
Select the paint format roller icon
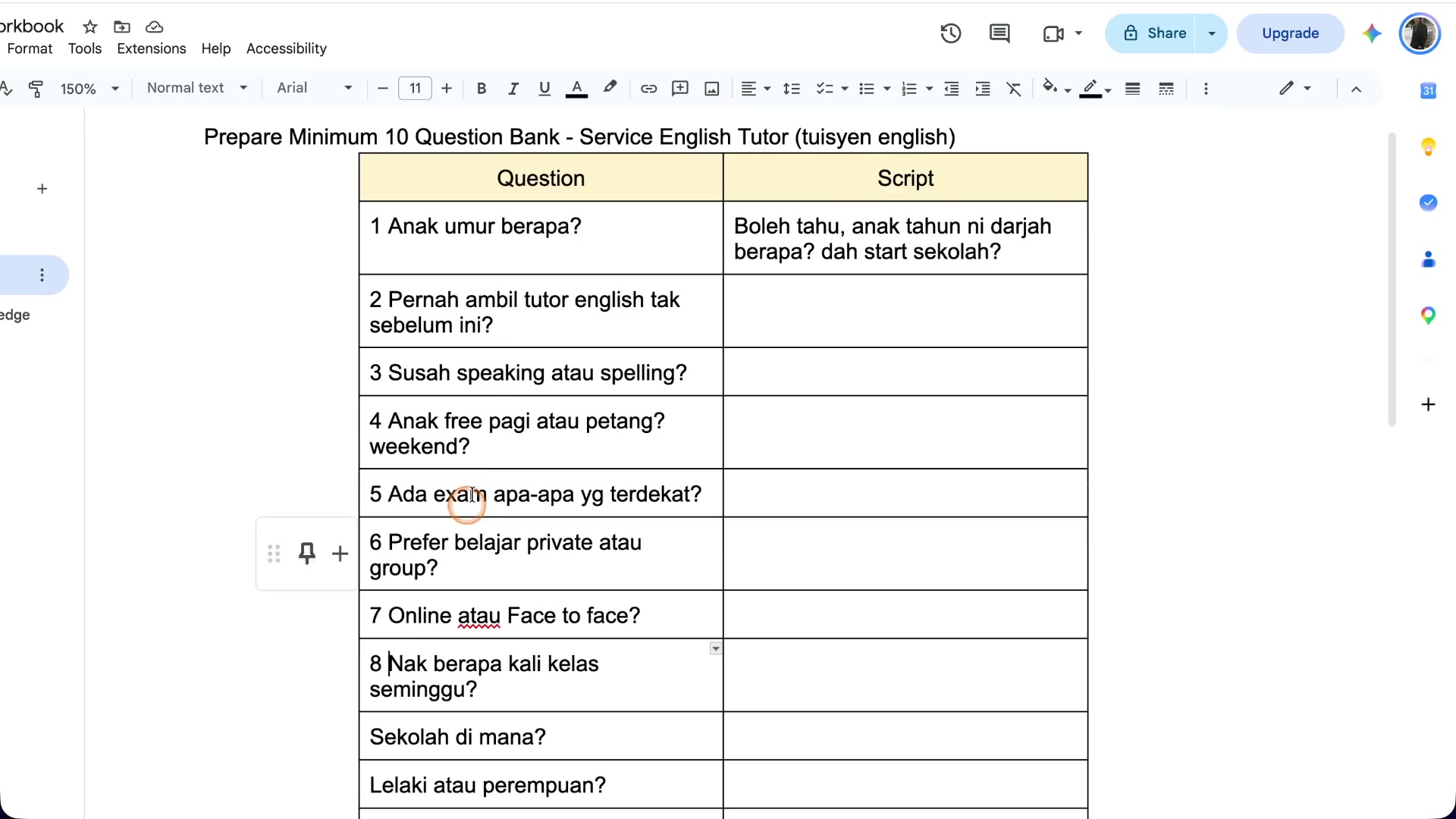pos(36,89)
